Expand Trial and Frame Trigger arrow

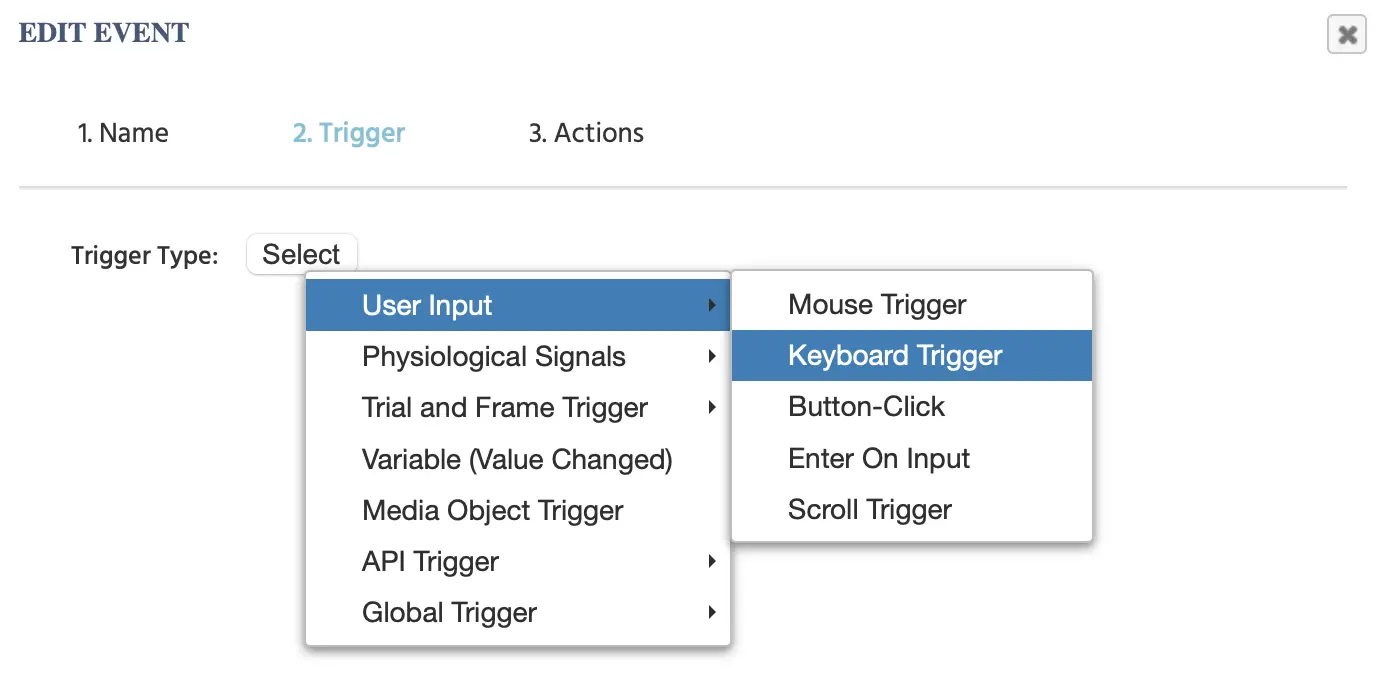click(x=712, y=407)
